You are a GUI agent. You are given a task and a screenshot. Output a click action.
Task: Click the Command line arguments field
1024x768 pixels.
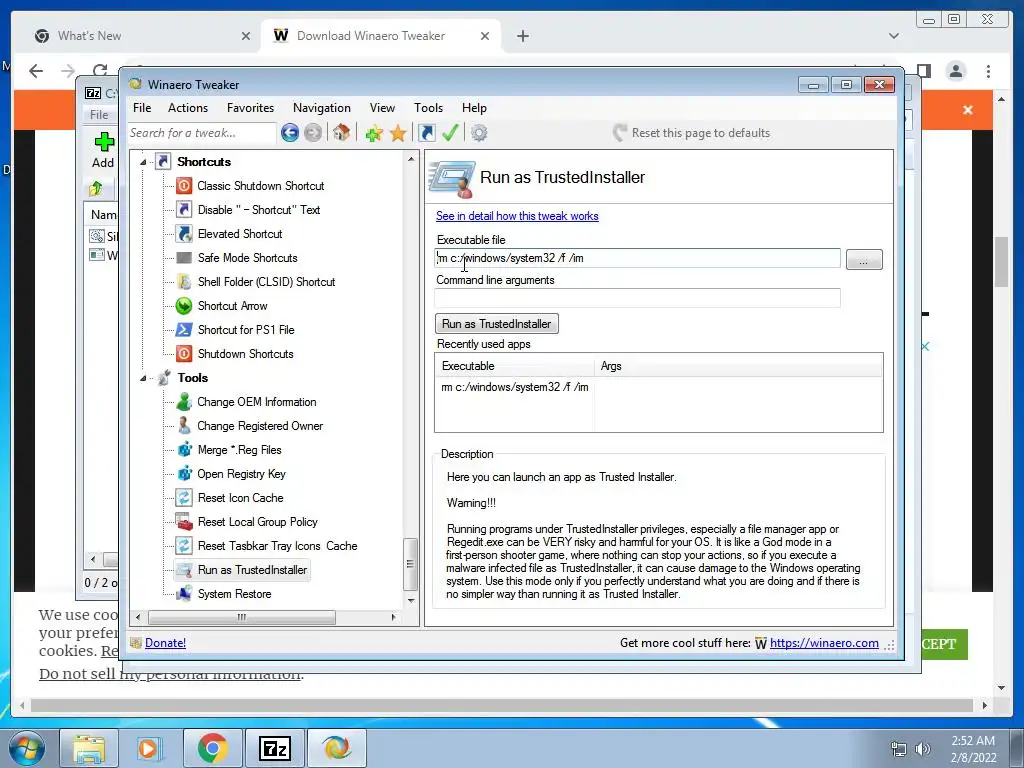637,298
